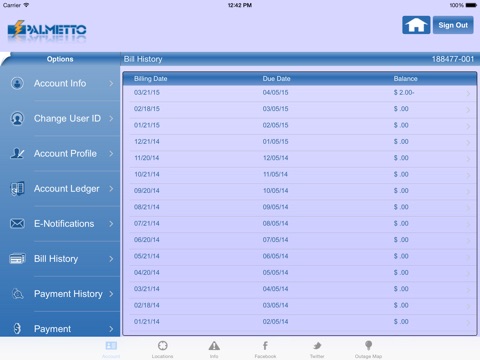
Task: Click the Palmetto logo
Action: click(x=47, y=31)
